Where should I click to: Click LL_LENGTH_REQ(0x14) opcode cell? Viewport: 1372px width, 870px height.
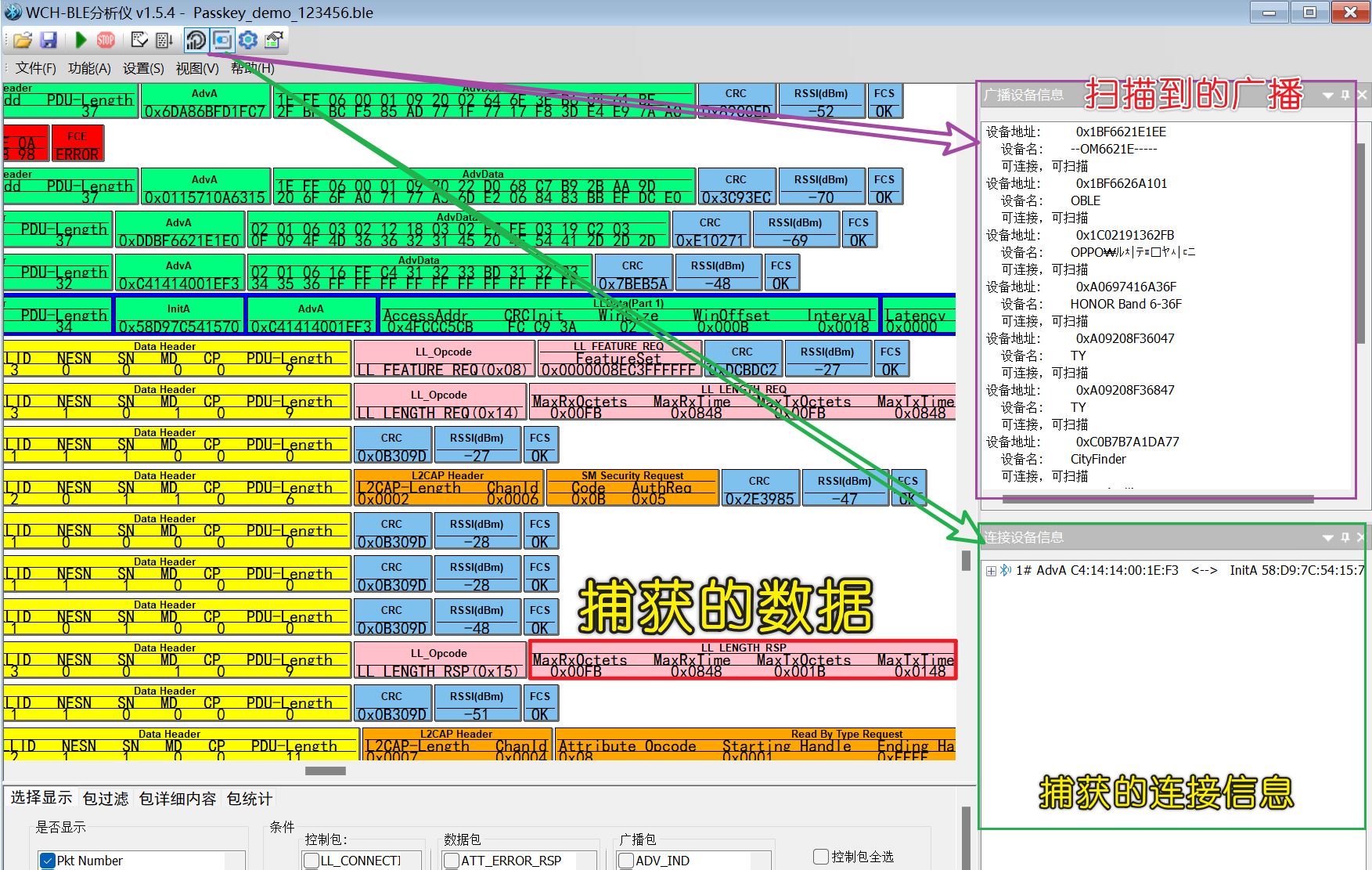[x=440, y=402]
